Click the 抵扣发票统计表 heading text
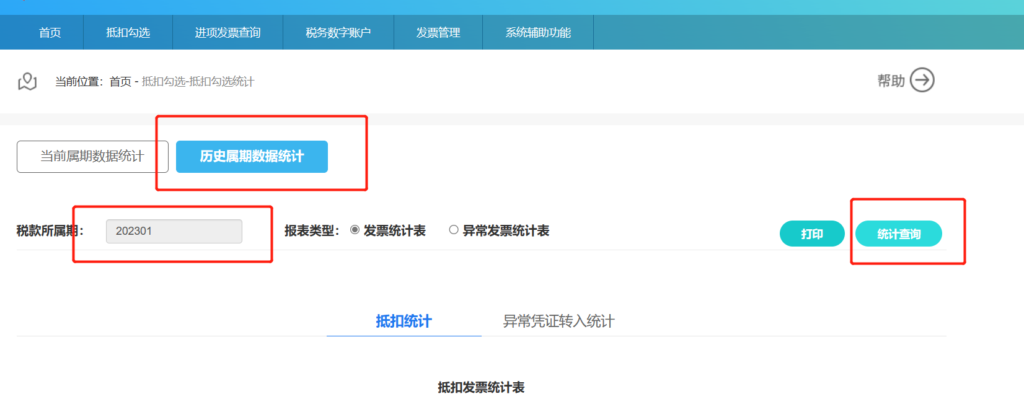 (481, 387)
